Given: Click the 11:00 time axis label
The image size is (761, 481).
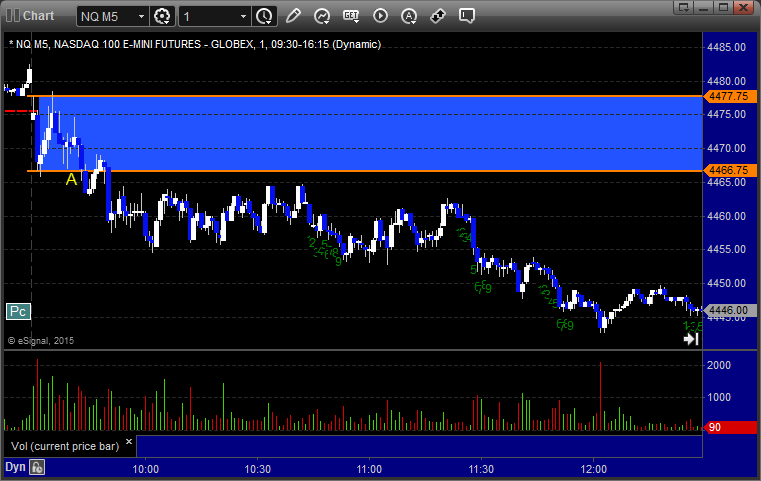Looking at the screenshot, I should pos(369,469).
